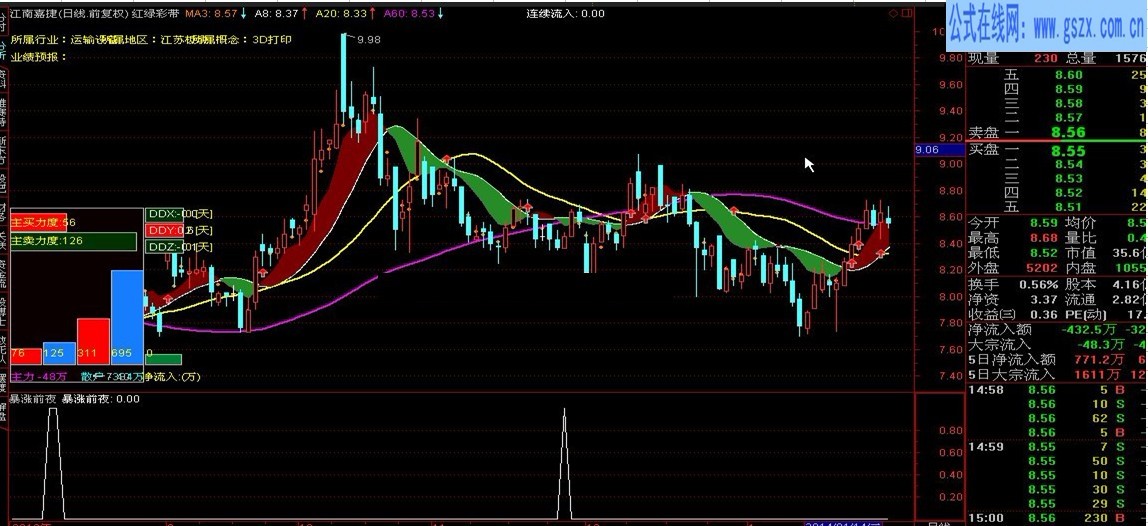Click the tall blue bar labeled 695
This screenshot has height=526, width=1148.
[x=127, y=316]
